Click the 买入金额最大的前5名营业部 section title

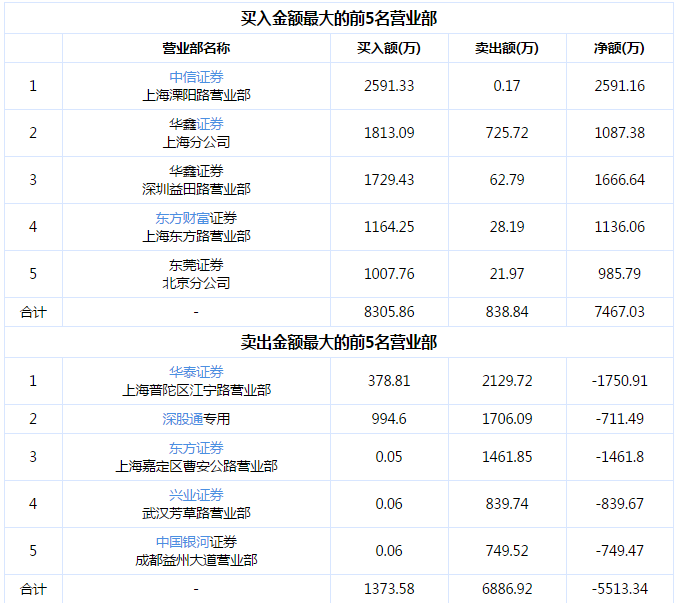[338, 18]
